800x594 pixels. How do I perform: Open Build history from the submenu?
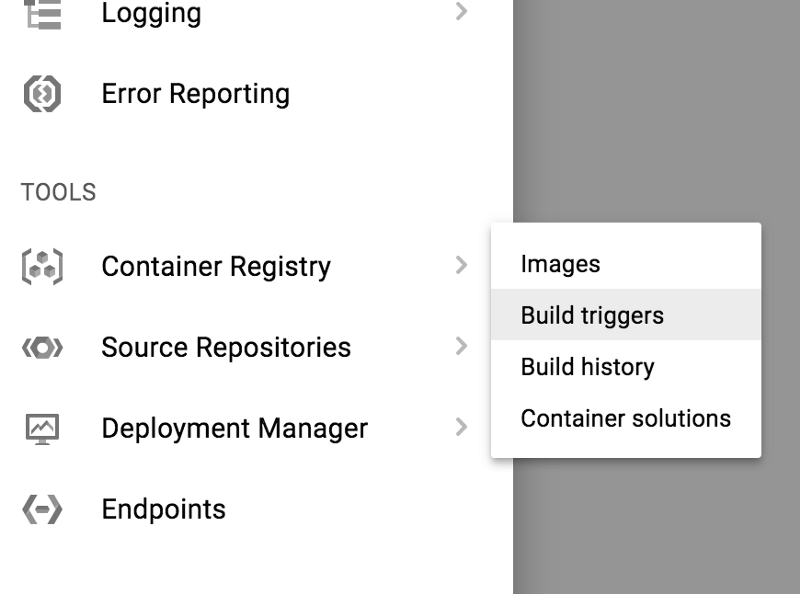tap(626, 366)
